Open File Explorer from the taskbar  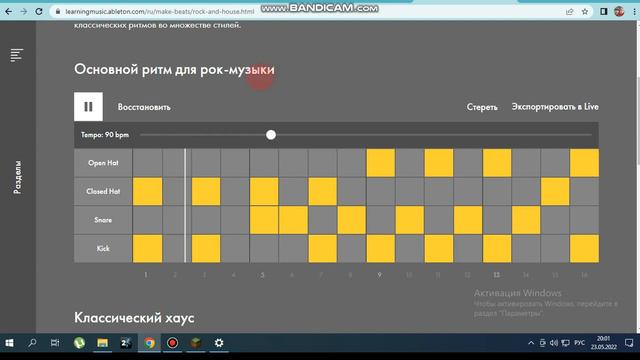(x=102, y=343)
